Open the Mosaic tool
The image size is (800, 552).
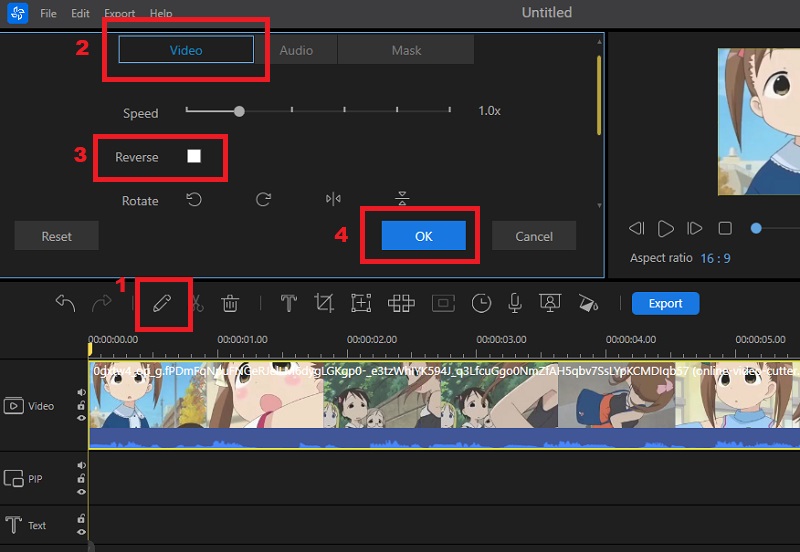401,303
